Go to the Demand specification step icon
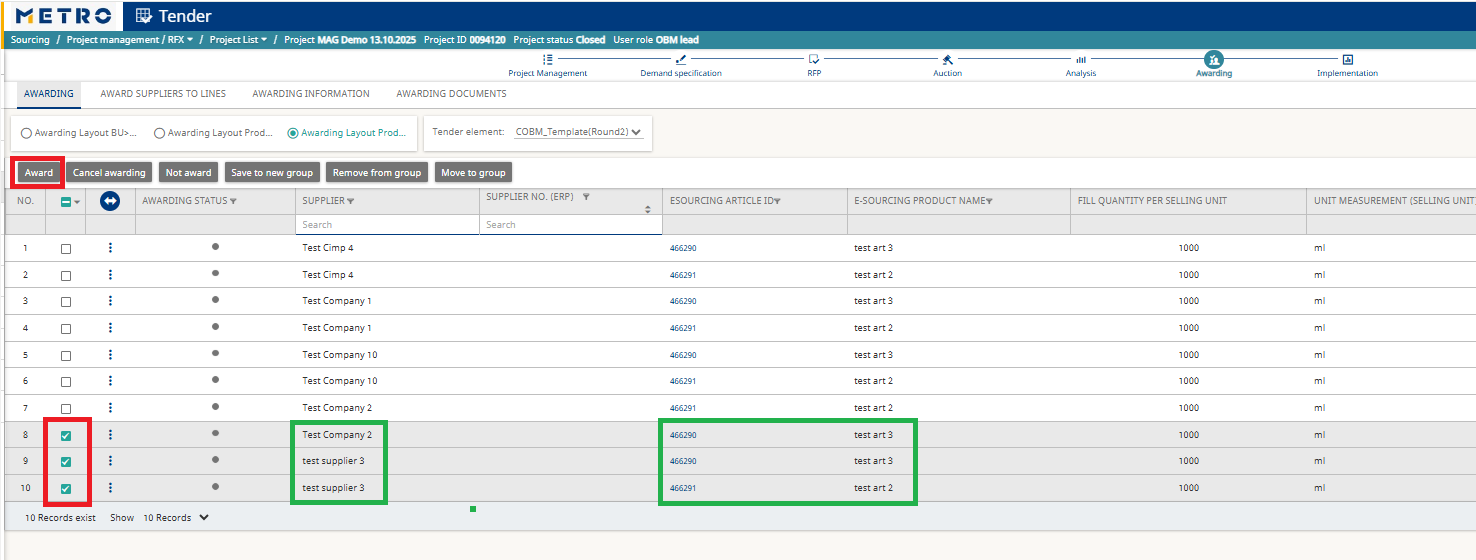This screenshot has width=1476, height=560. (681, 60)
